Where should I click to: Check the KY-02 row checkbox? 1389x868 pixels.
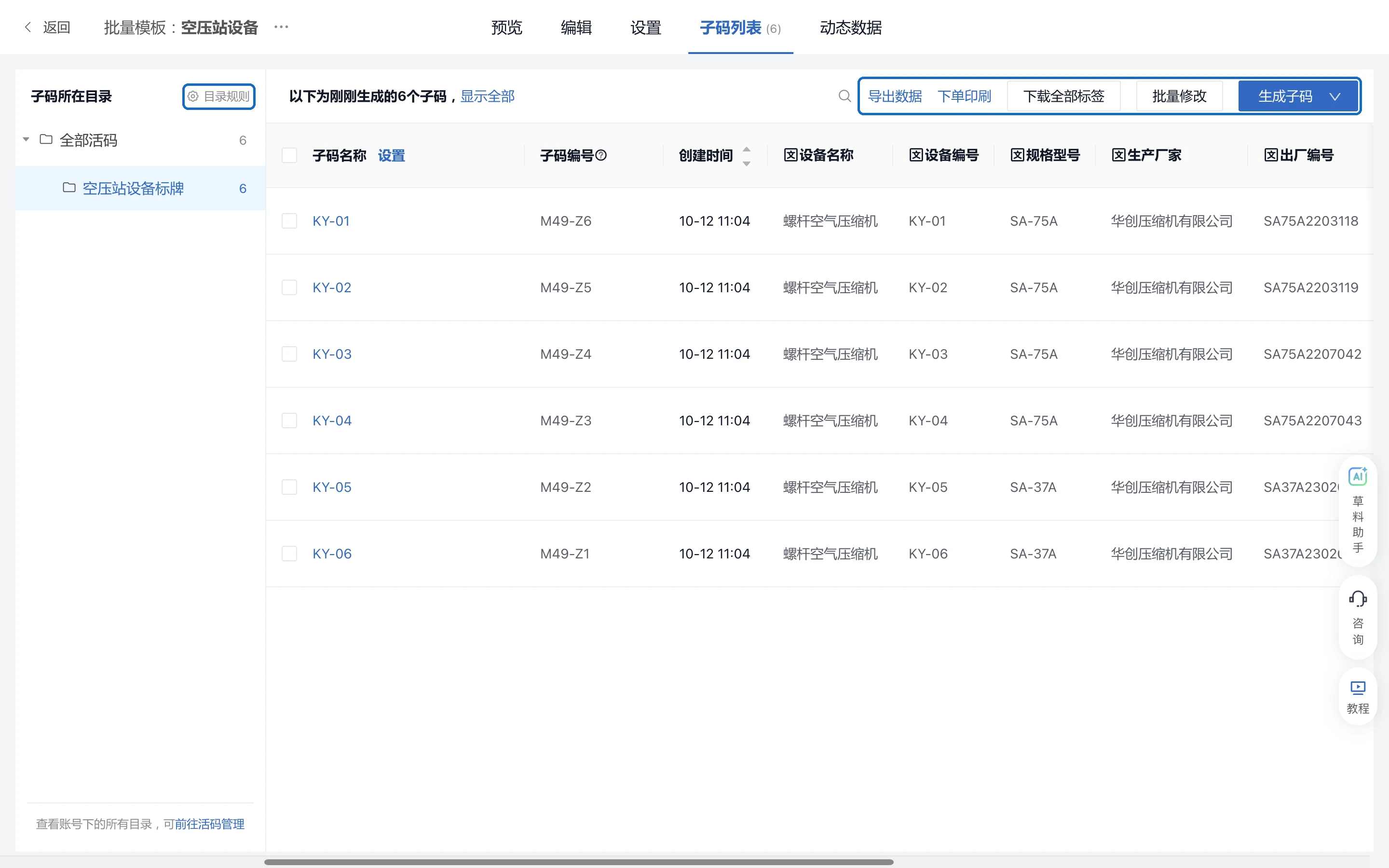coord(289,287)
